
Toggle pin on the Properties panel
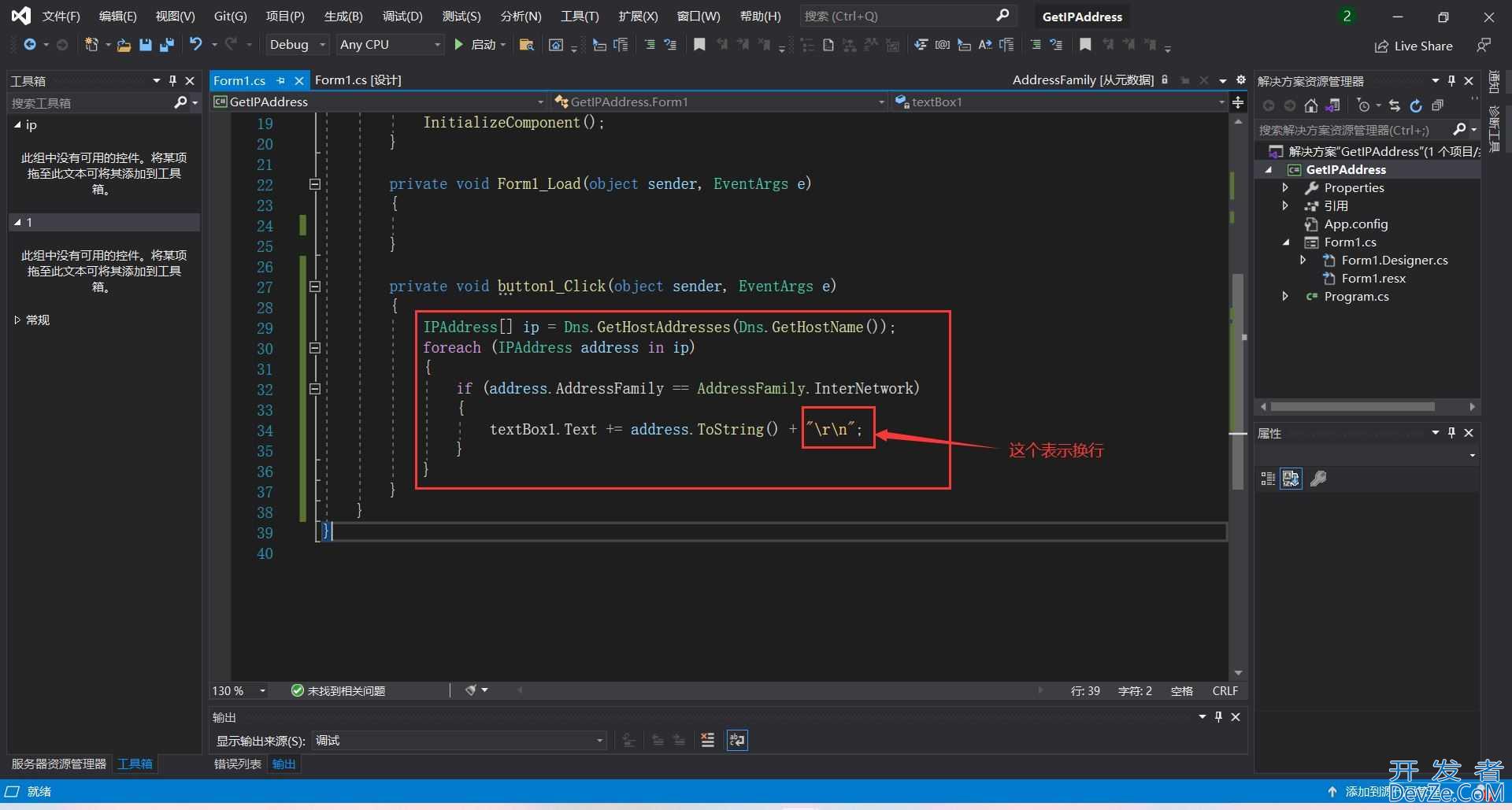1452,432
